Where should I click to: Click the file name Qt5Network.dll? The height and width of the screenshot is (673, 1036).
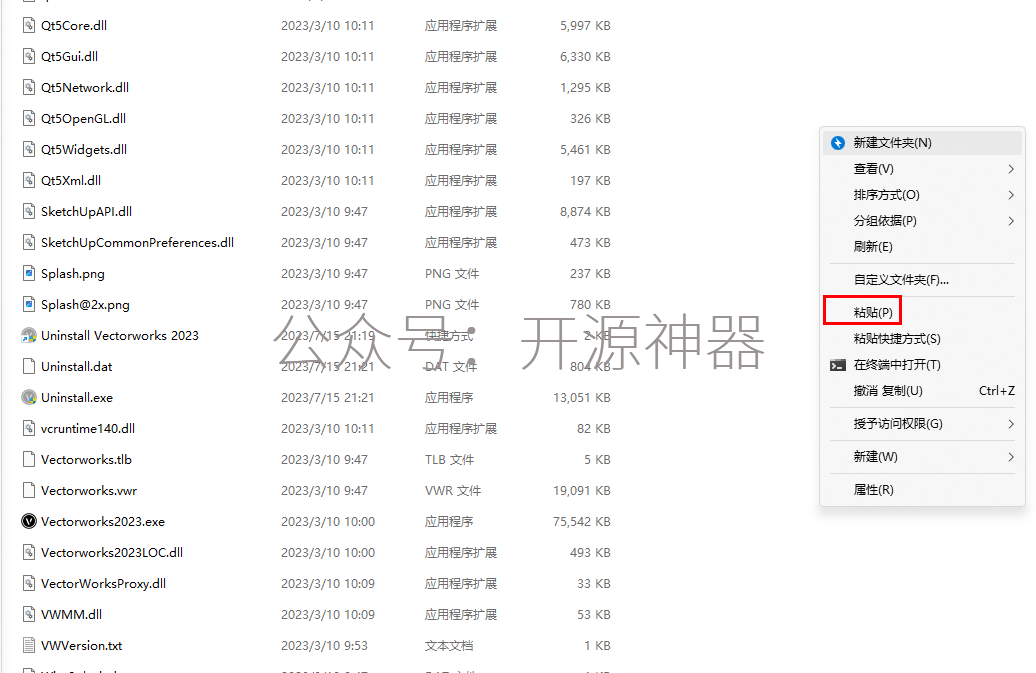(85, 88)
